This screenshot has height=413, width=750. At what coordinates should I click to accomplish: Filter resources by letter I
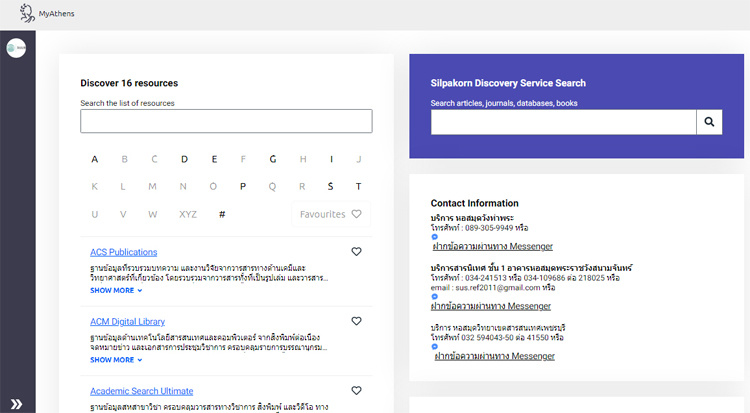(x=331, y=159)
